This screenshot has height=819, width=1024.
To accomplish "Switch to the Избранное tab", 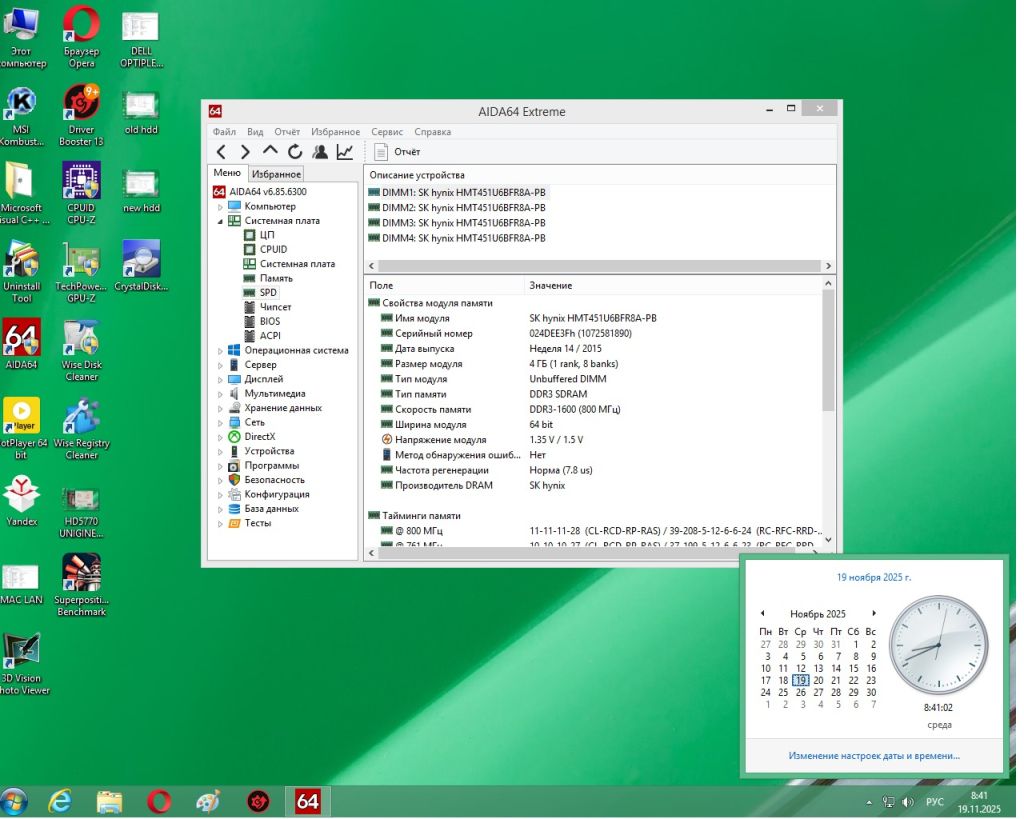I will [276, 174].
